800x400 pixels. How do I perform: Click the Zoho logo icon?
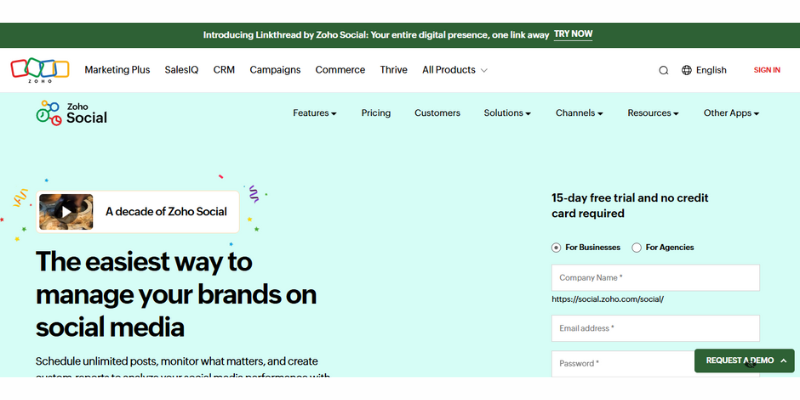[x=40, y=70]
